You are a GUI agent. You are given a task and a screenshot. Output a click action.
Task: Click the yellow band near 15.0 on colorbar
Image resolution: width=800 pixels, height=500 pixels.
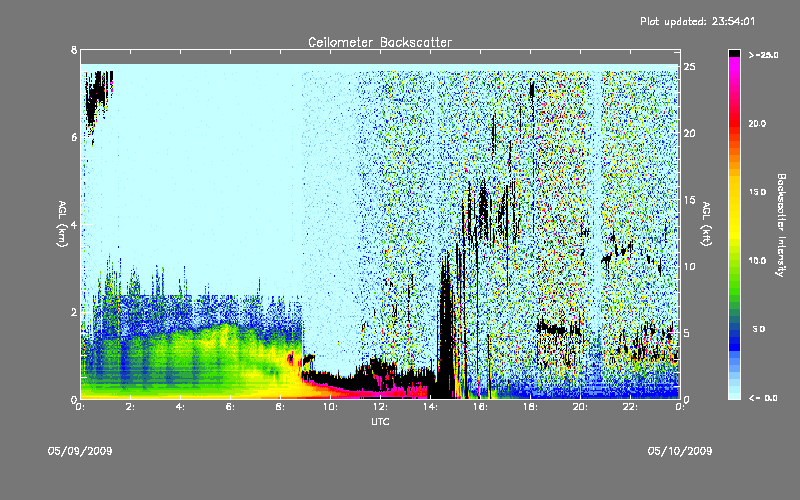[734, 193]
